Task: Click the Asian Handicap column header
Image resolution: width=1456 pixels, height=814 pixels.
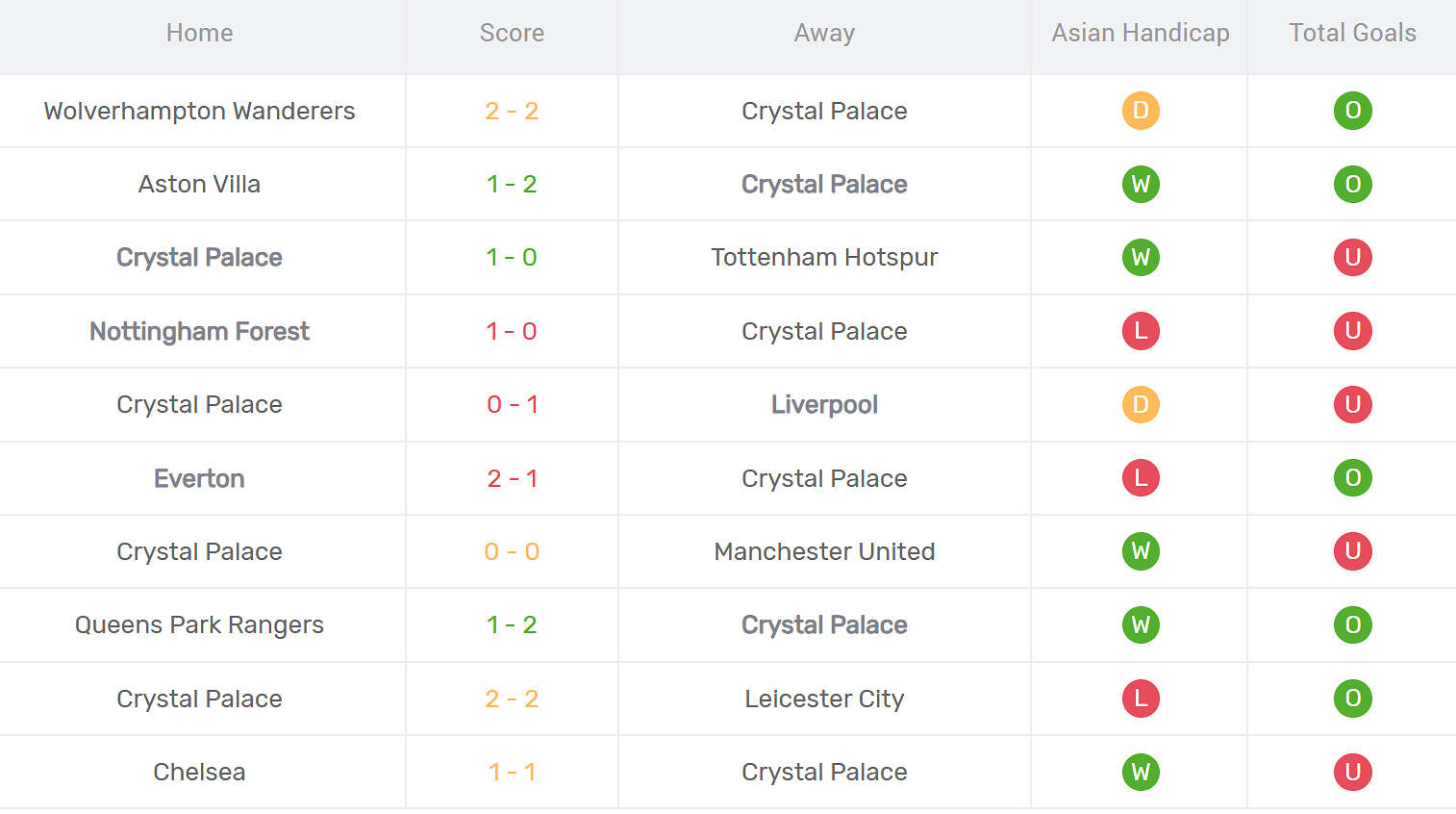Action: tap(1141, 33)
